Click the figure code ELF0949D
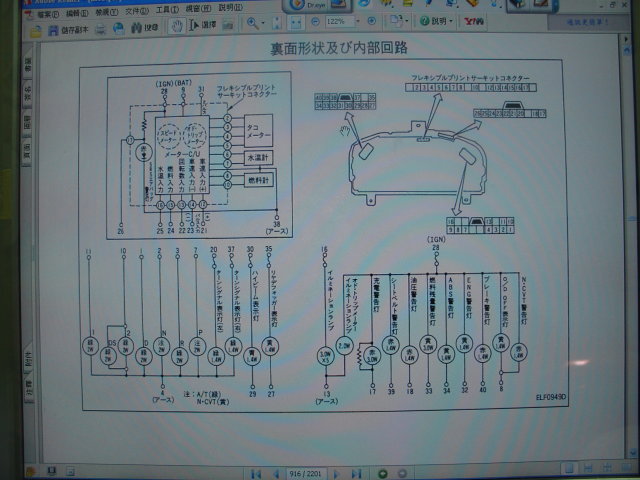640x480 pixels. click(x=551, y=397)
